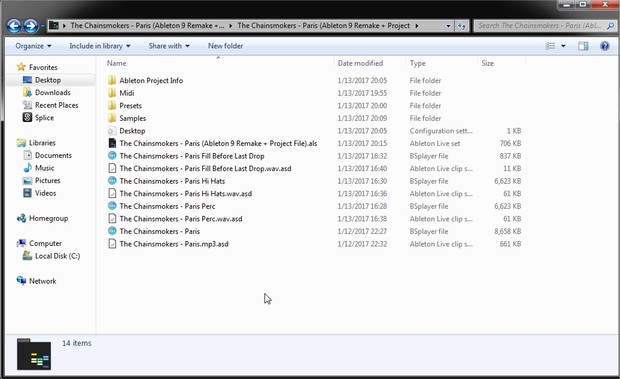
Task: Click folder icon beside Samples
Action: tap(112, 118)
